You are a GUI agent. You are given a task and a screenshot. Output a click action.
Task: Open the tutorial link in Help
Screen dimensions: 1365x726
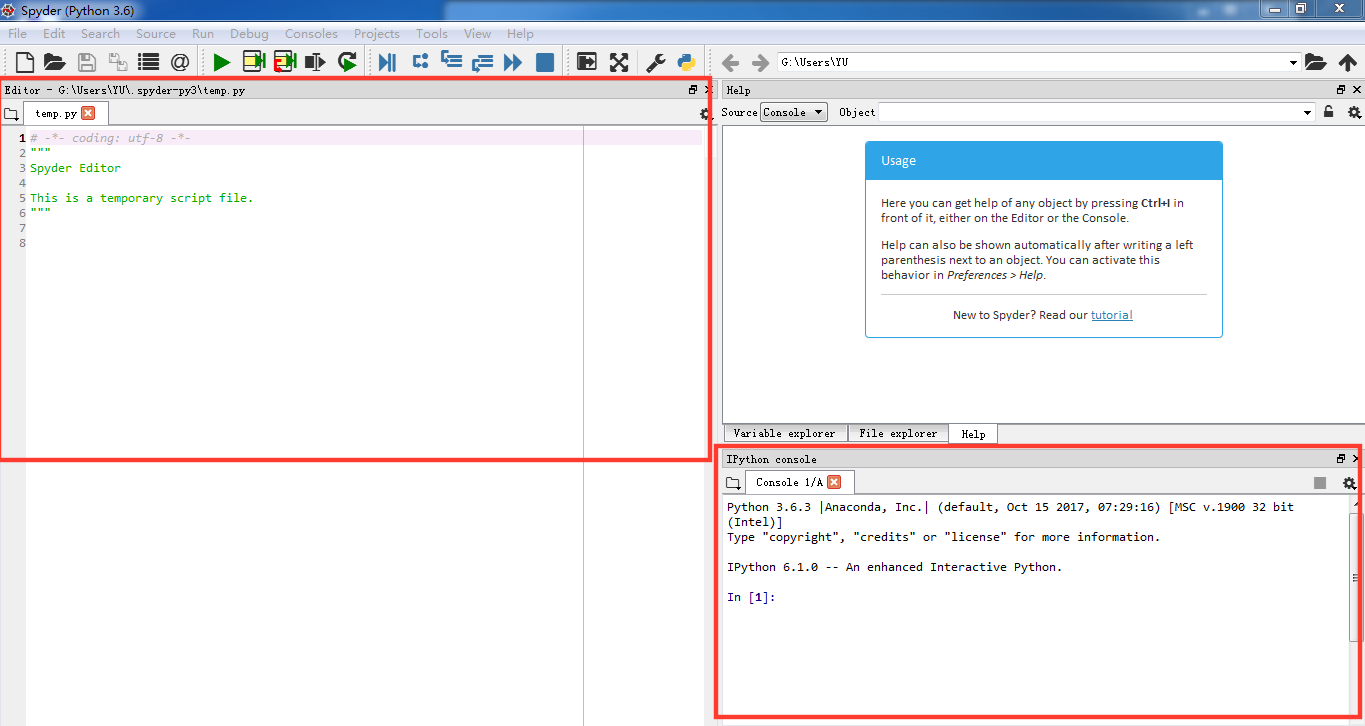tap(1111, 315)
